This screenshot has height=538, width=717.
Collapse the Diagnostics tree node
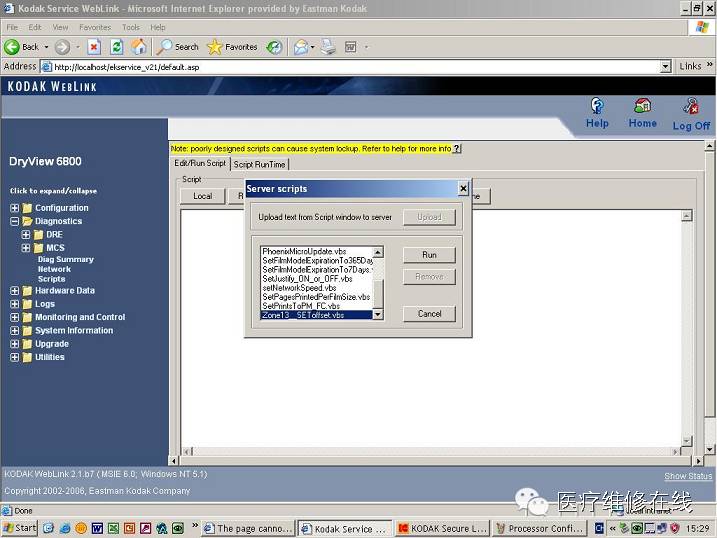point(15,221)
